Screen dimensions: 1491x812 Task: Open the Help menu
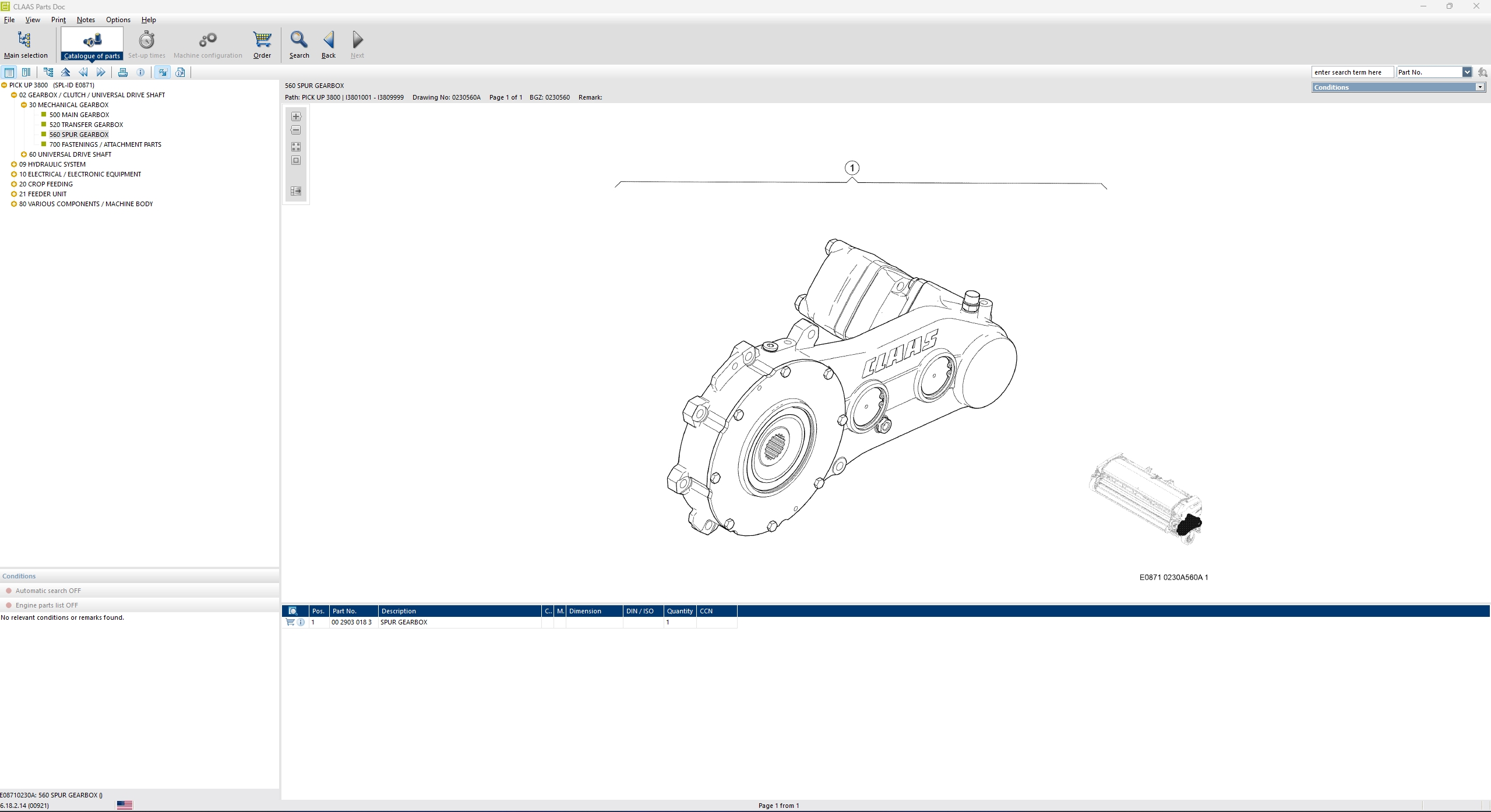click(149, 20)
